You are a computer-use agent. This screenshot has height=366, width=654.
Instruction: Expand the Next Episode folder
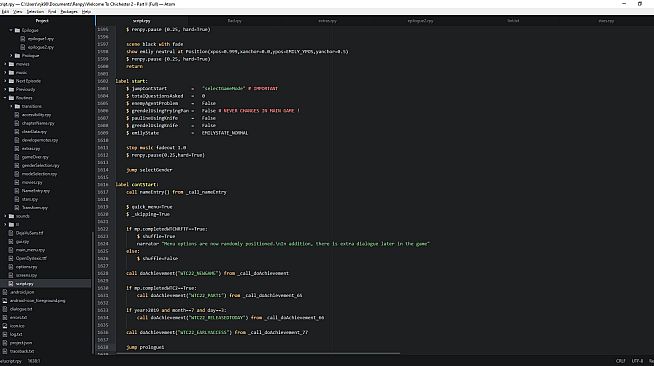(x=5, y=81)
